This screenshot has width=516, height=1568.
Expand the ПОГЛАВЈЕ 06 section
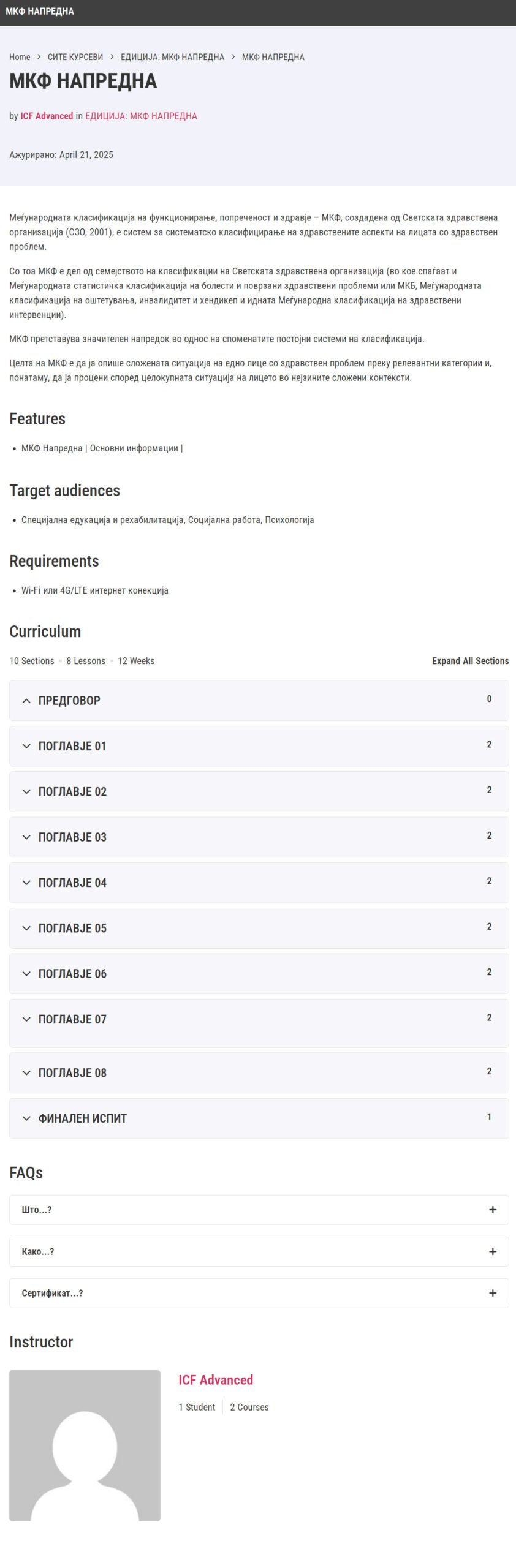pos(72,974)
